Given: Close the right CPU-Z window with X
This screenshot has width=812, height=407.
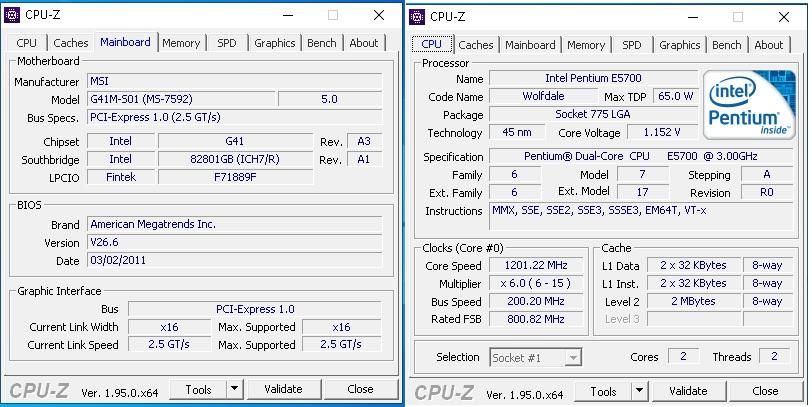Looking at the screenshot, I should tap(784, 17).
